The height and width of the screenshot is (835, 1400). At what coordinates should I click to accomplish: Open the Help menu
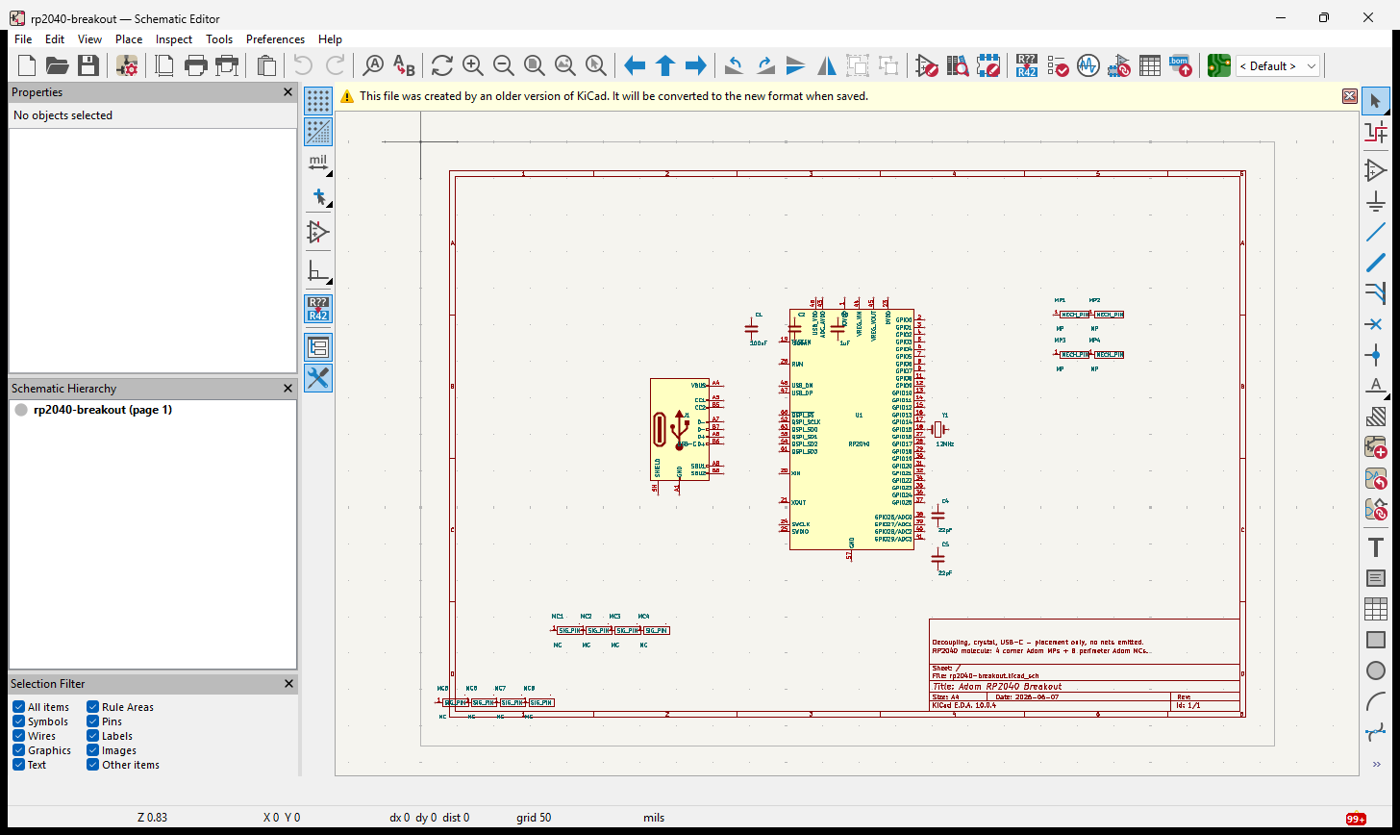pos(330,39)
